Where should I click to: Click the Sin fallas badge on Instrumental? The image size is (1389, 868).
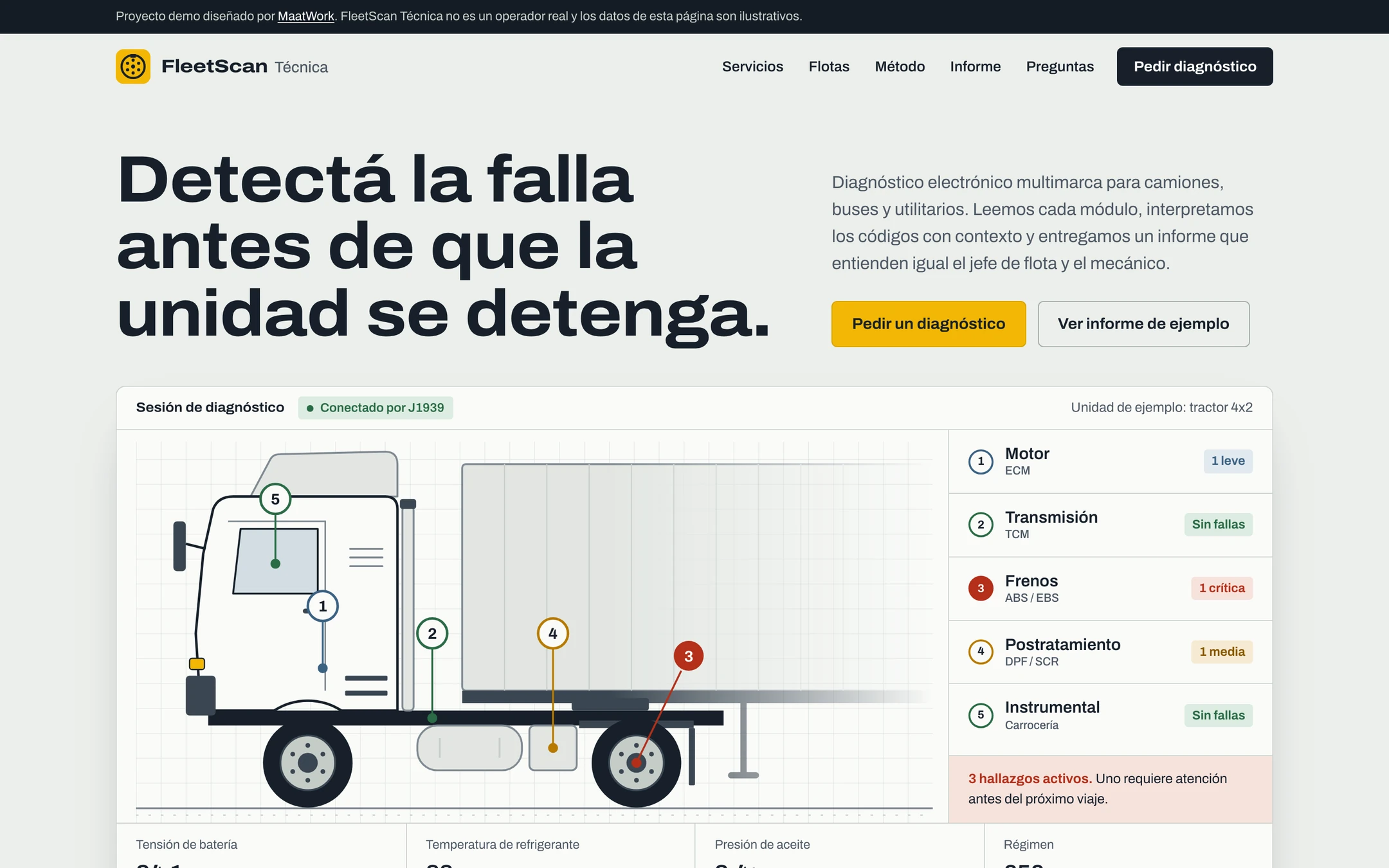(1218, 716)
